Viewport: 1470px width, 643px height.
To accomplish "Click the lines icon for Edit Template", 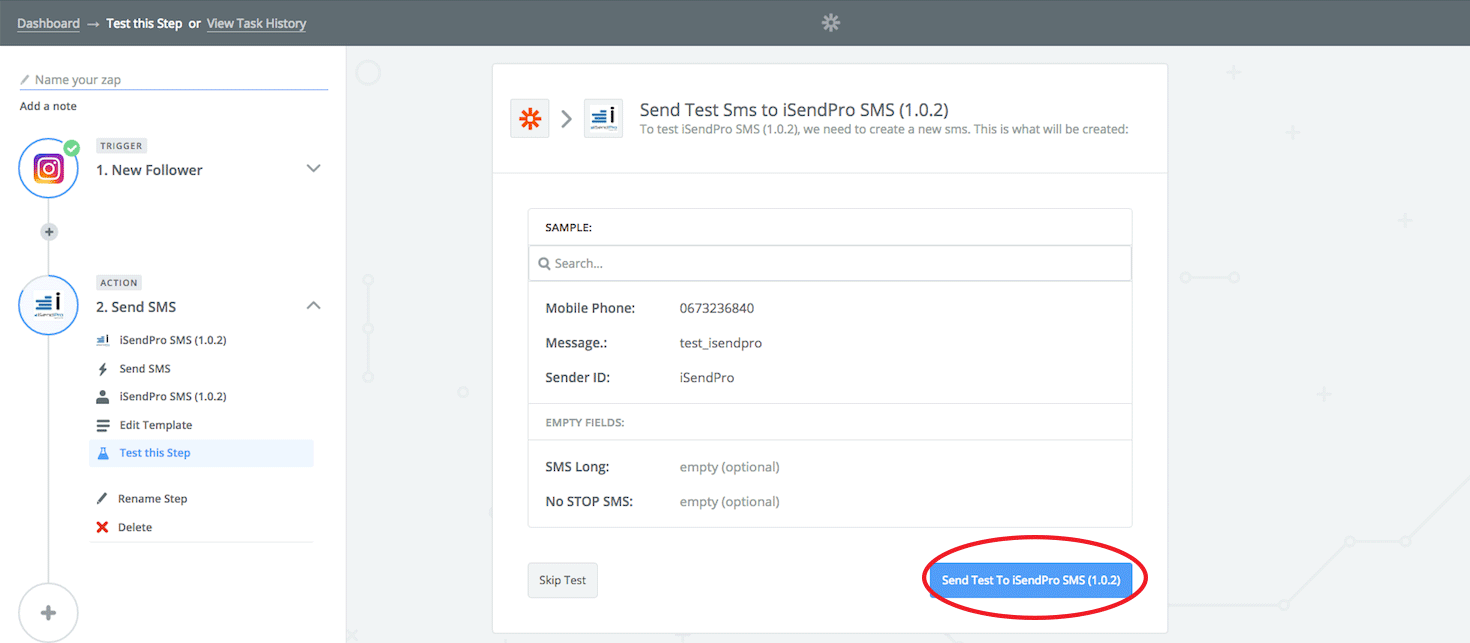I will tap(102, 425).
